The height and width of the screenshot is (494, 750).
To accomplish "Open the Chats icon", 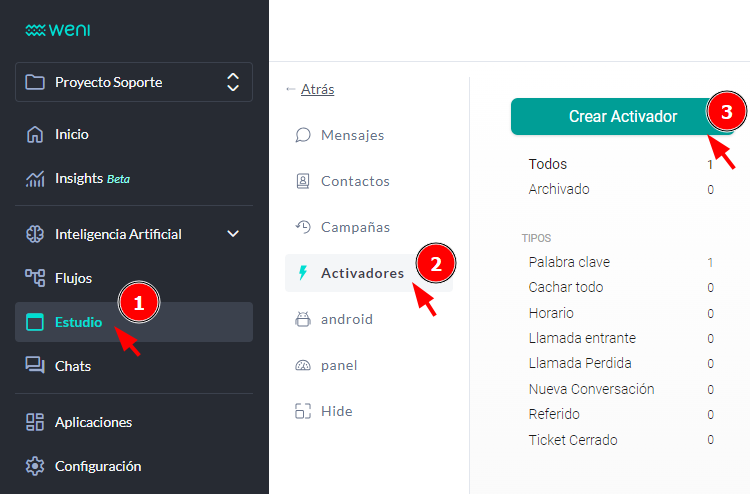I will 35,366.
